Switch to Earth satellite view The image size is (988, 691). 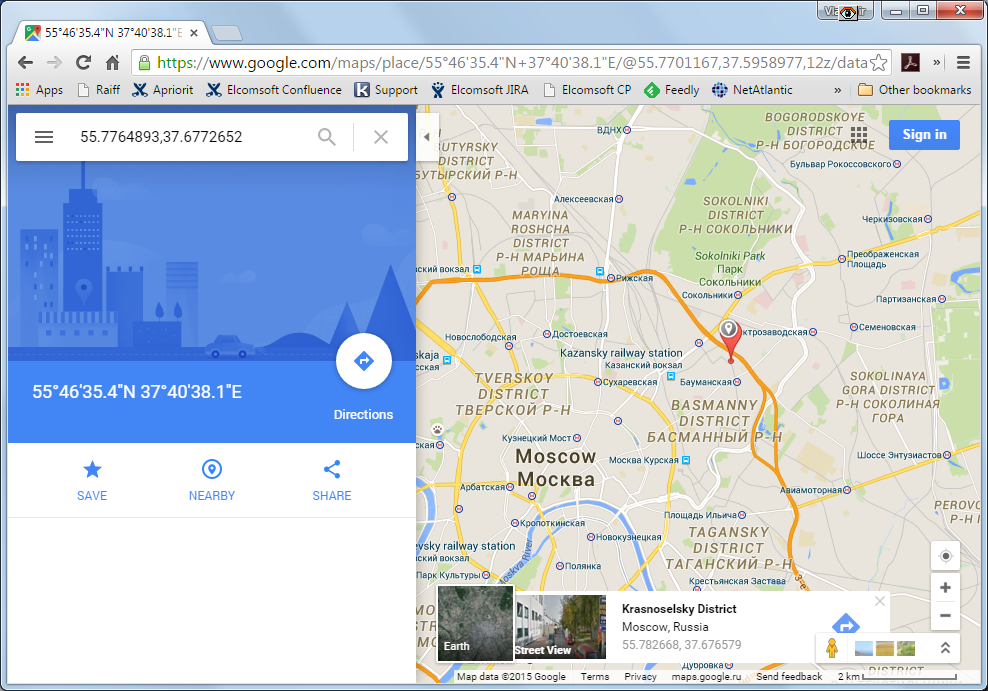(x=475, y=623)
